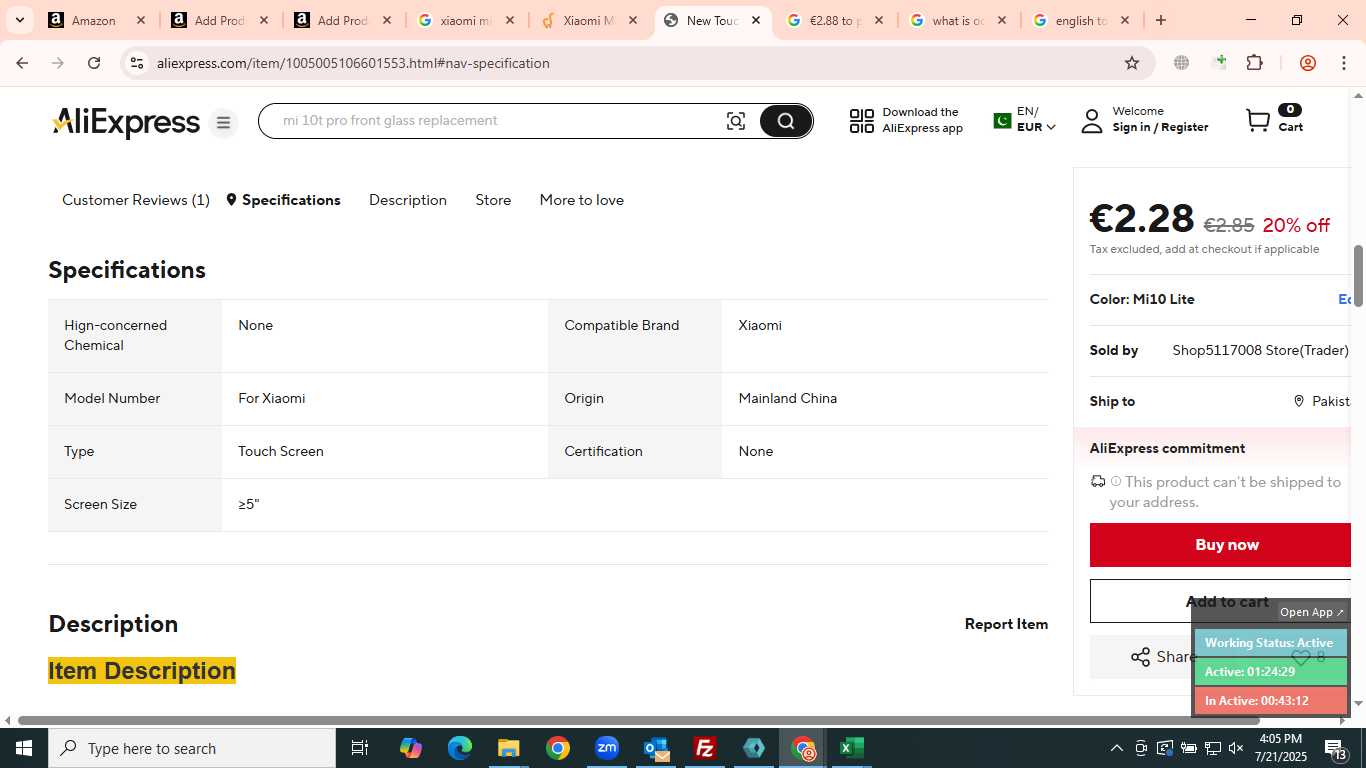Viewport: 1366px width, 768px height.
Task: Open a new browser tab
Action: click(x=1160, y=20)
